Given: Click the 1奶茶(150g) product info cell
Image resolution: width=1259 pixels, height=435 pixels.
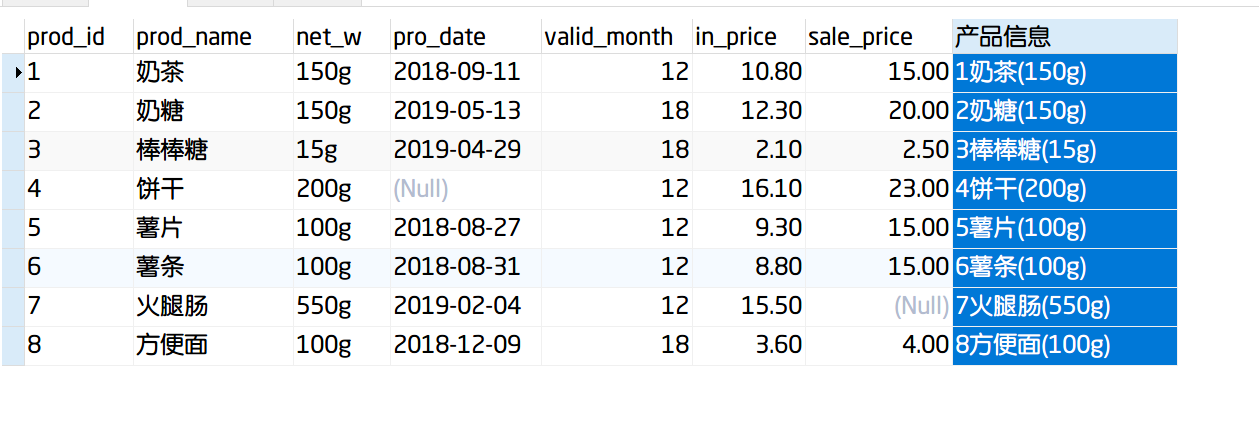Looking at the screenshot, I should pyautogui.click(x=1065, y=72).
